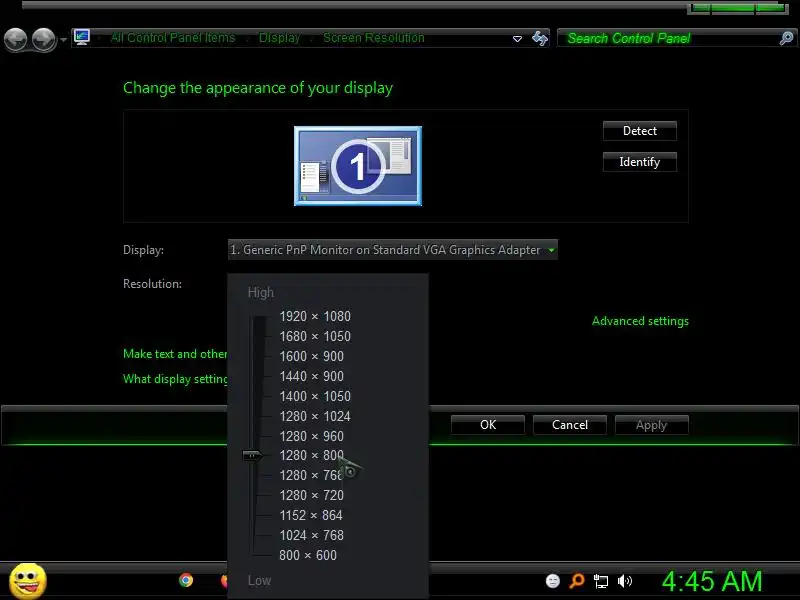Screen dimensions: 800x600
Task: Choose 1280 × 1024 resolution
Action: tap(315, 416)
